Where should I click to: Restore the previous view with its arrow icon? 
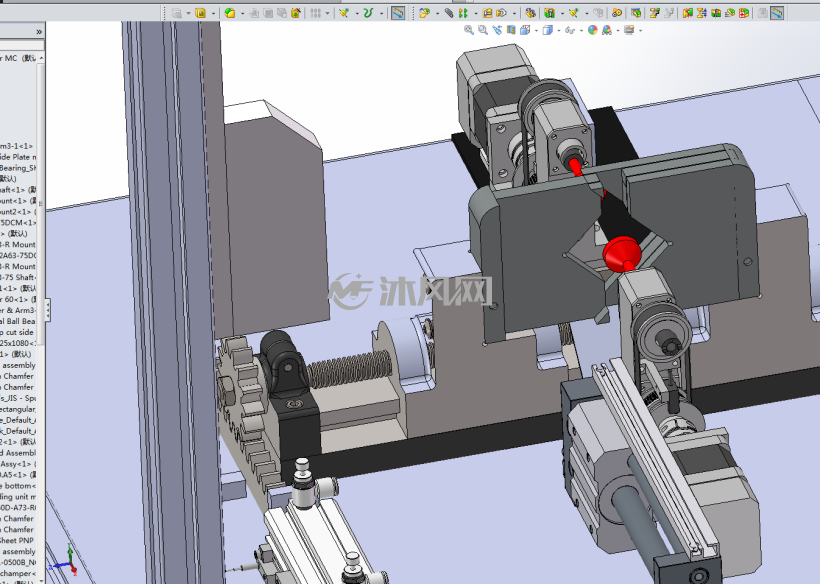tap(497, 30)
